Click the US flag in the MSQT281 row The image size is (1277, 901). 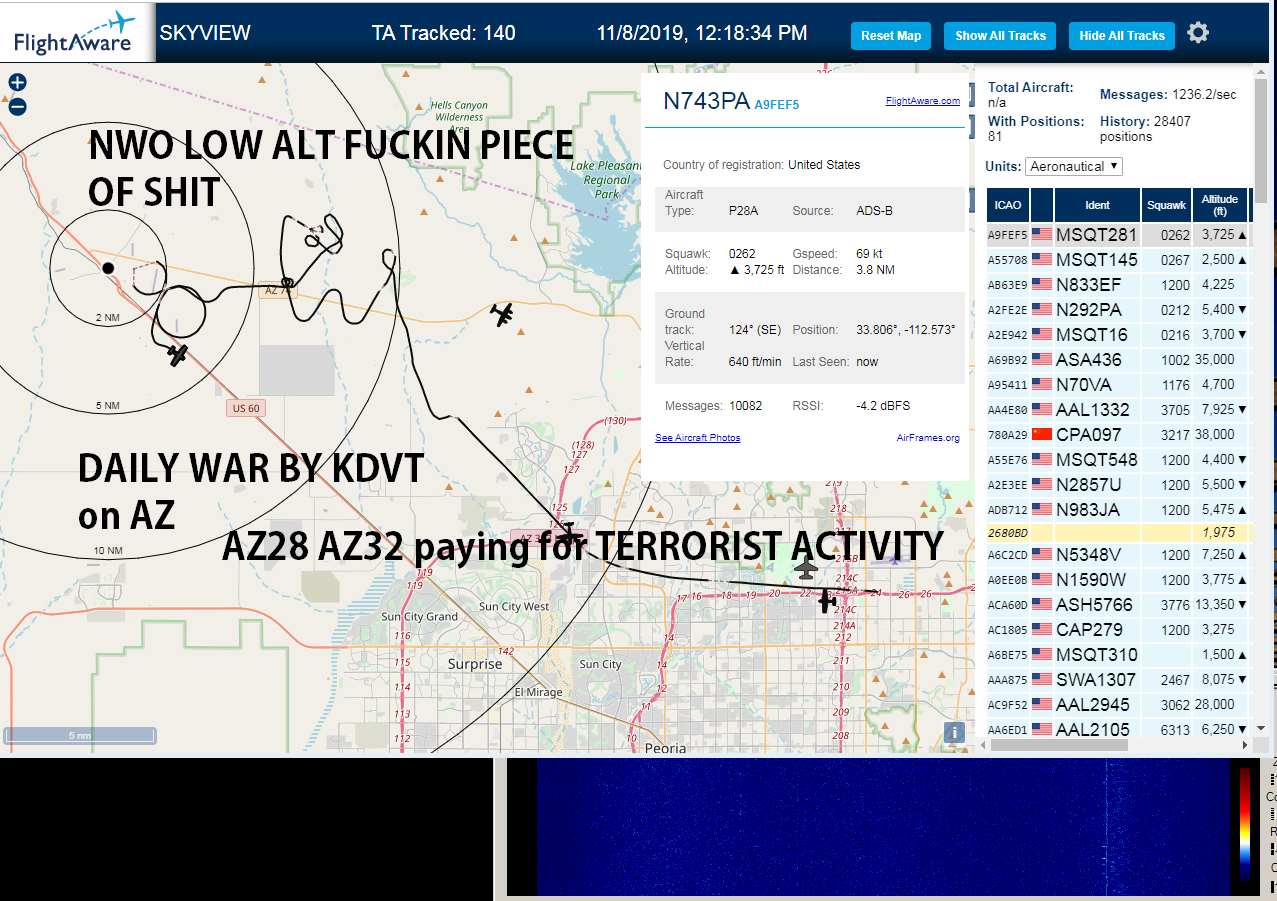tap(1042, 235)
